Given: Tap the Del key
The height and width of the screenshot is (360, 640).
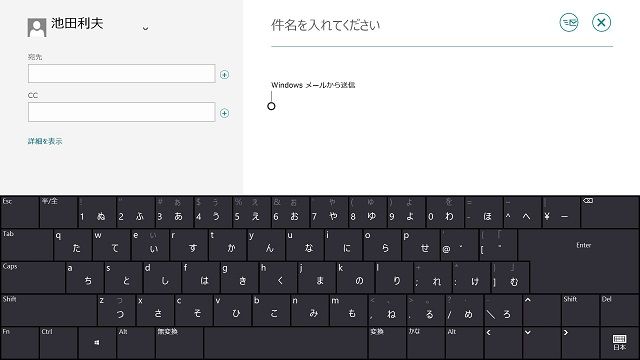Looking at the screenshot, I should click(619, 310).
